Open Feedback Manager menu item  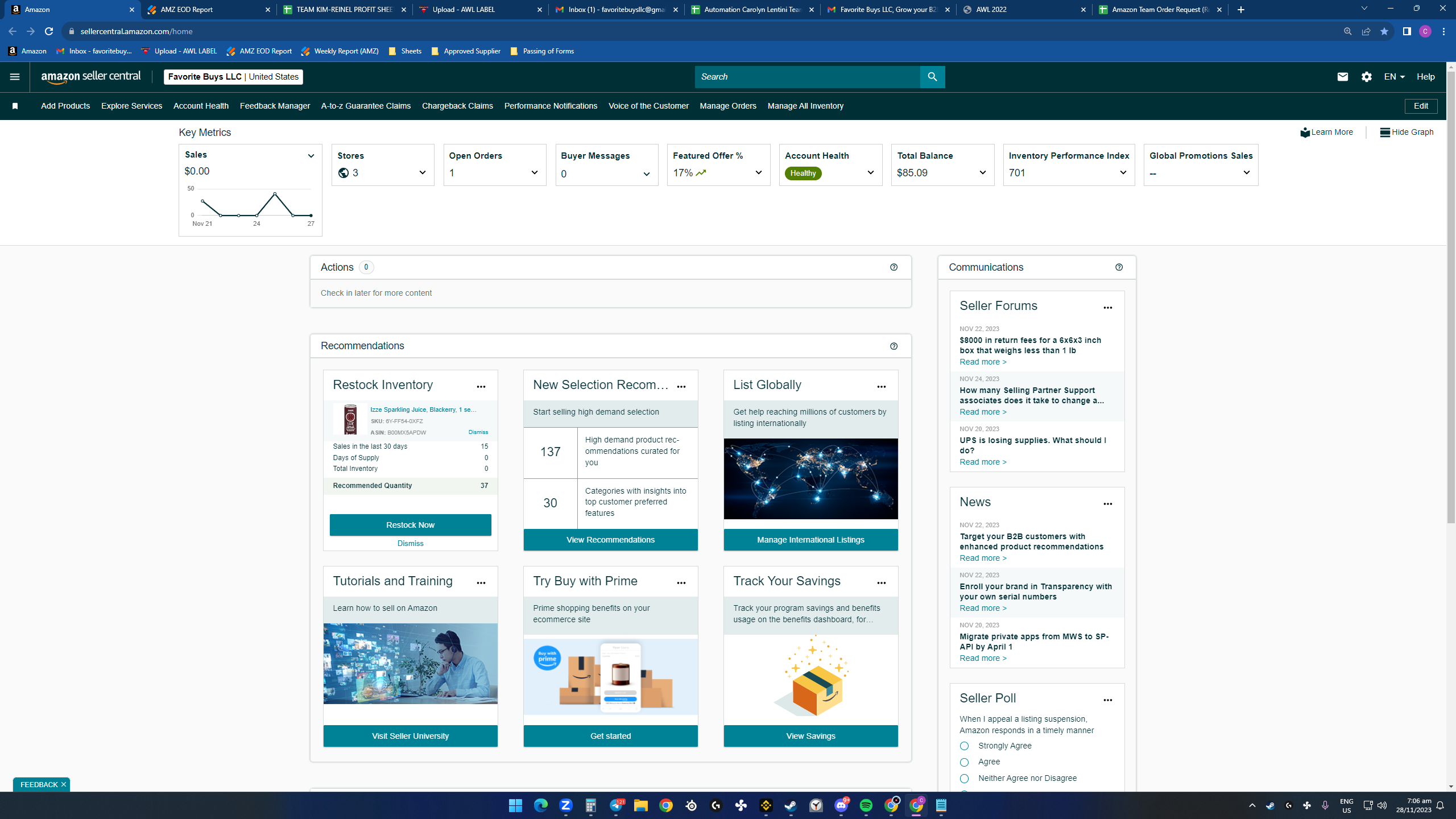point(275,106)
